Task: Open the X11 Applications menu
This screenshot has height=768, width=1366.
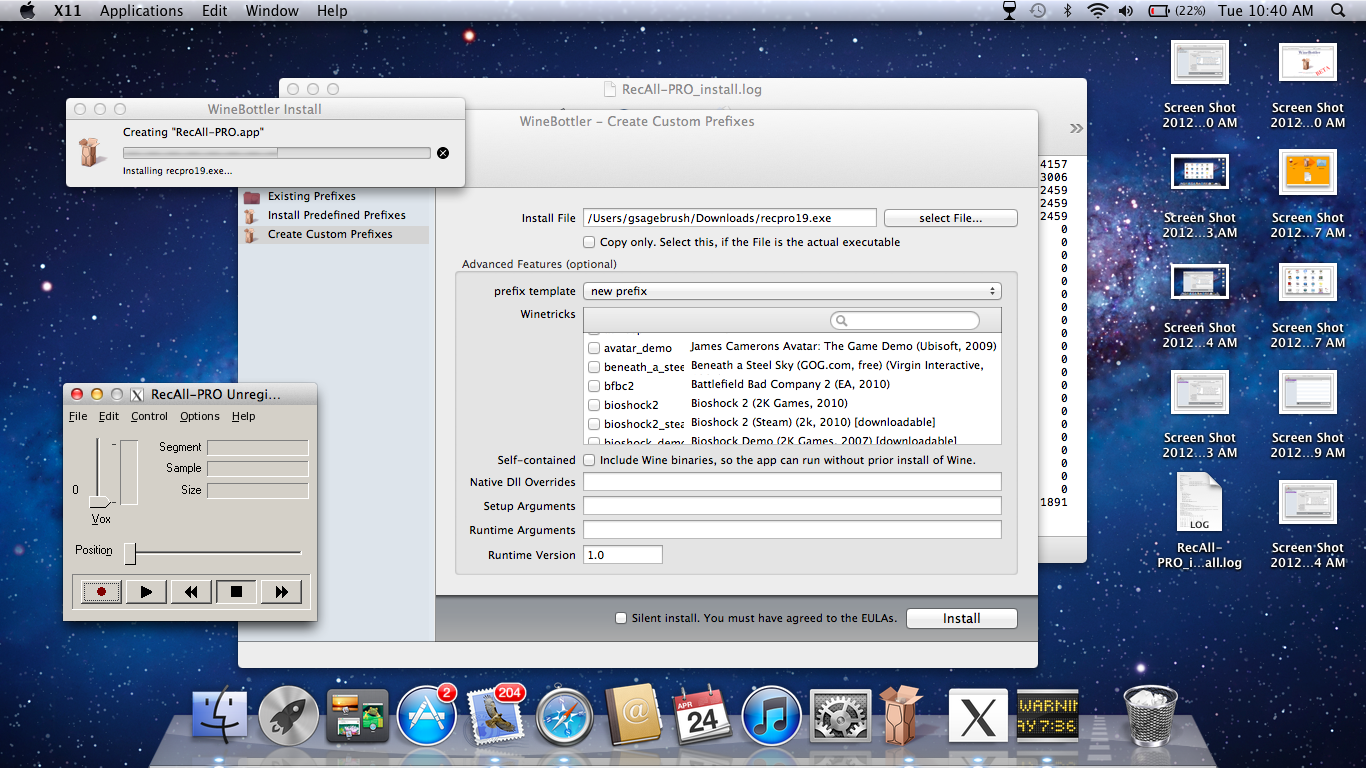Action: pyautogui.click(x=141, y=11)
